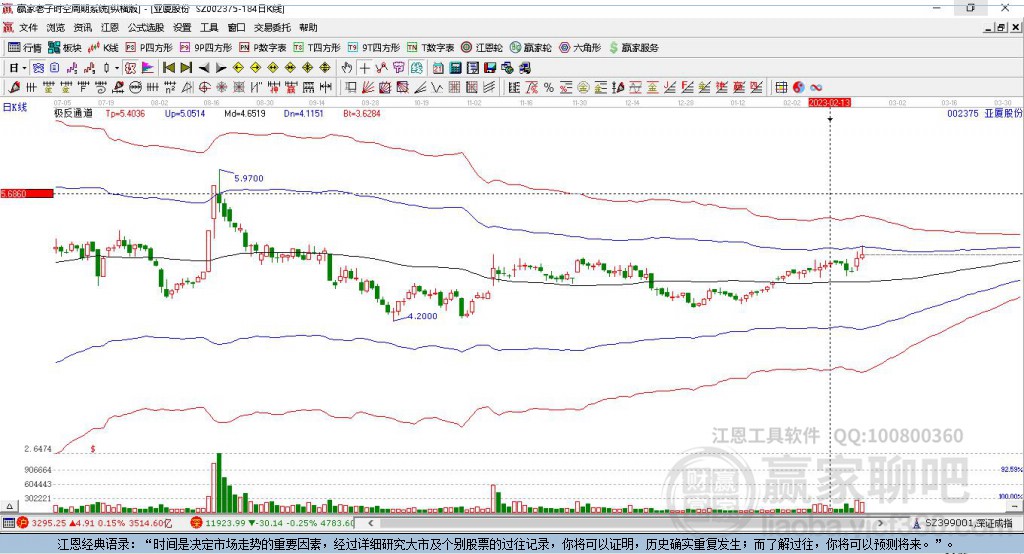Switch to the K线 candlestick chart
The width and height of the screenshot is (1024, 554).
104,47
